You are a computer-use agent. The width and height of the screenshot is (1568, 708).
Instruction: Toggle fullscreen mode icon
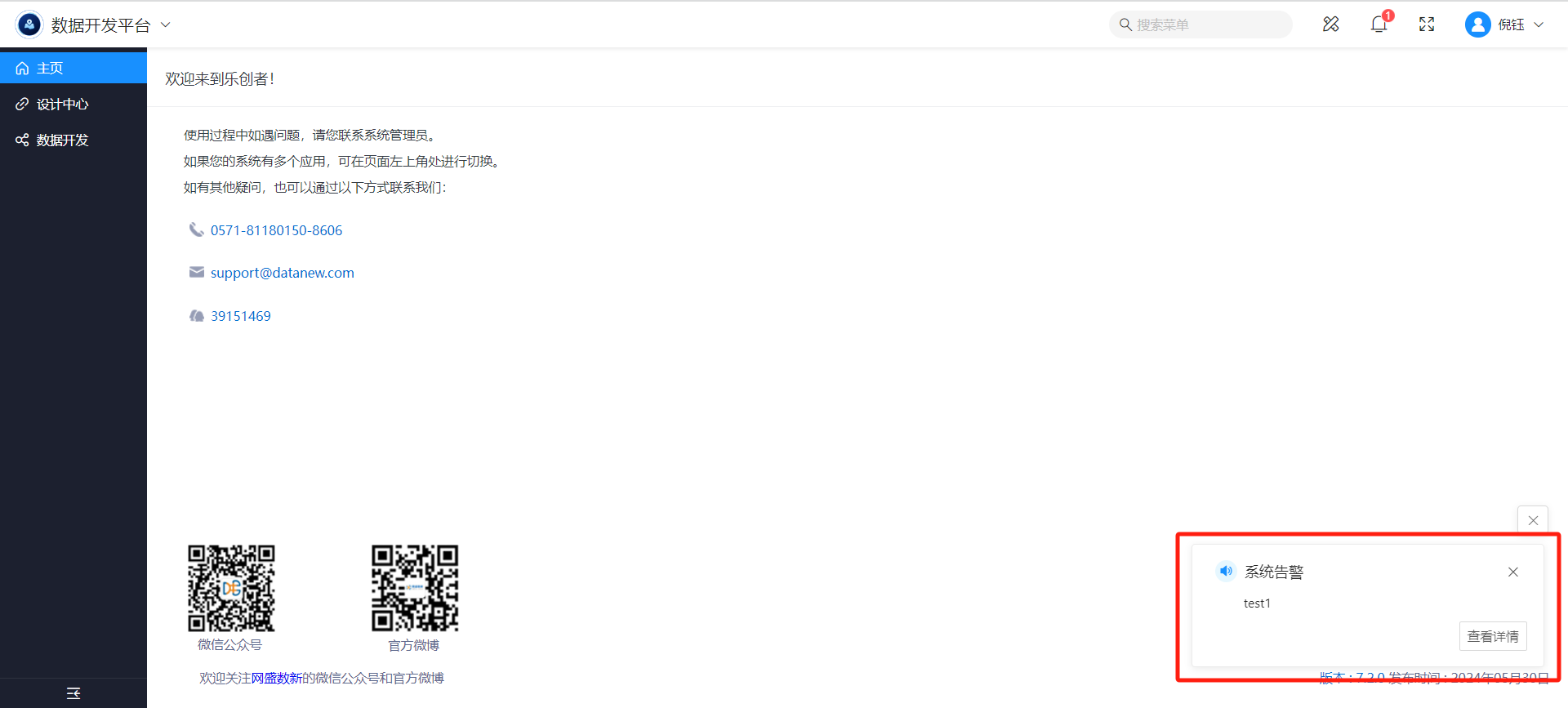click(1427, 24)
